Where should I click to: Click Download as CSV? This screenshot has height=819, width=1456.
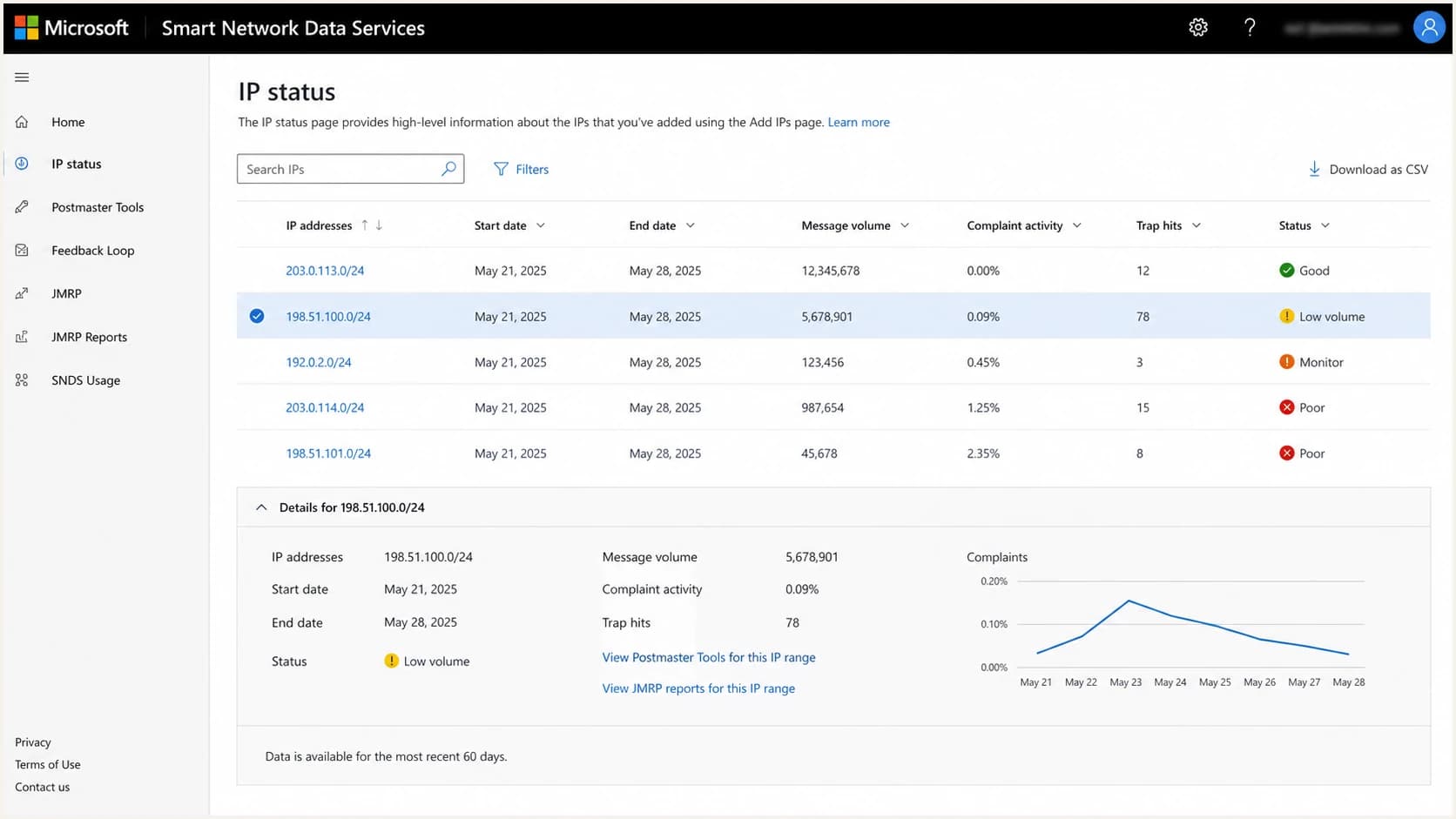[x=1368, y=169]
